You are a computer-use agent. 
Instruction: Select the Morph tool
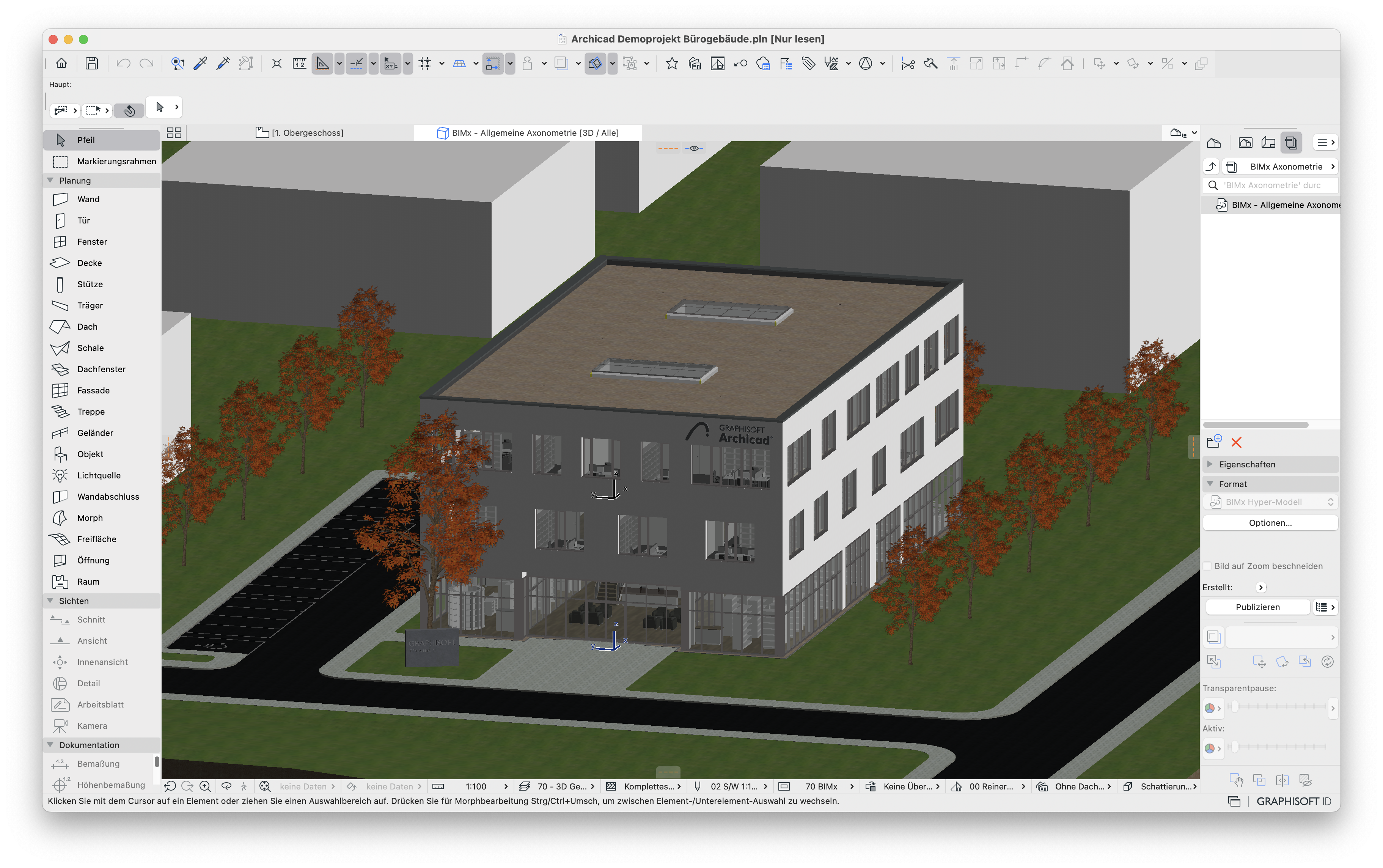pyautogui.click(x=102, y=518)
